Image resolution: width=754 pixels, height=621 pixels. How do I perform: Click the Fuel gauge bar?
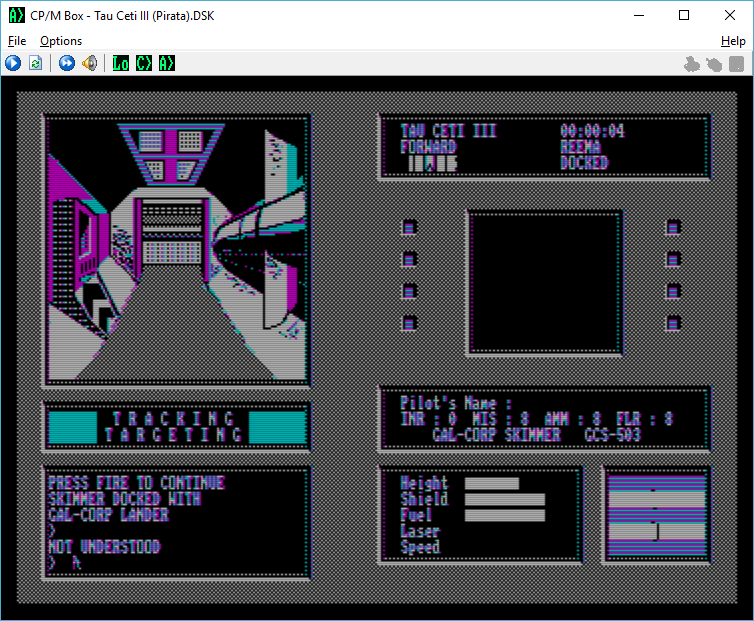point(505,515)
